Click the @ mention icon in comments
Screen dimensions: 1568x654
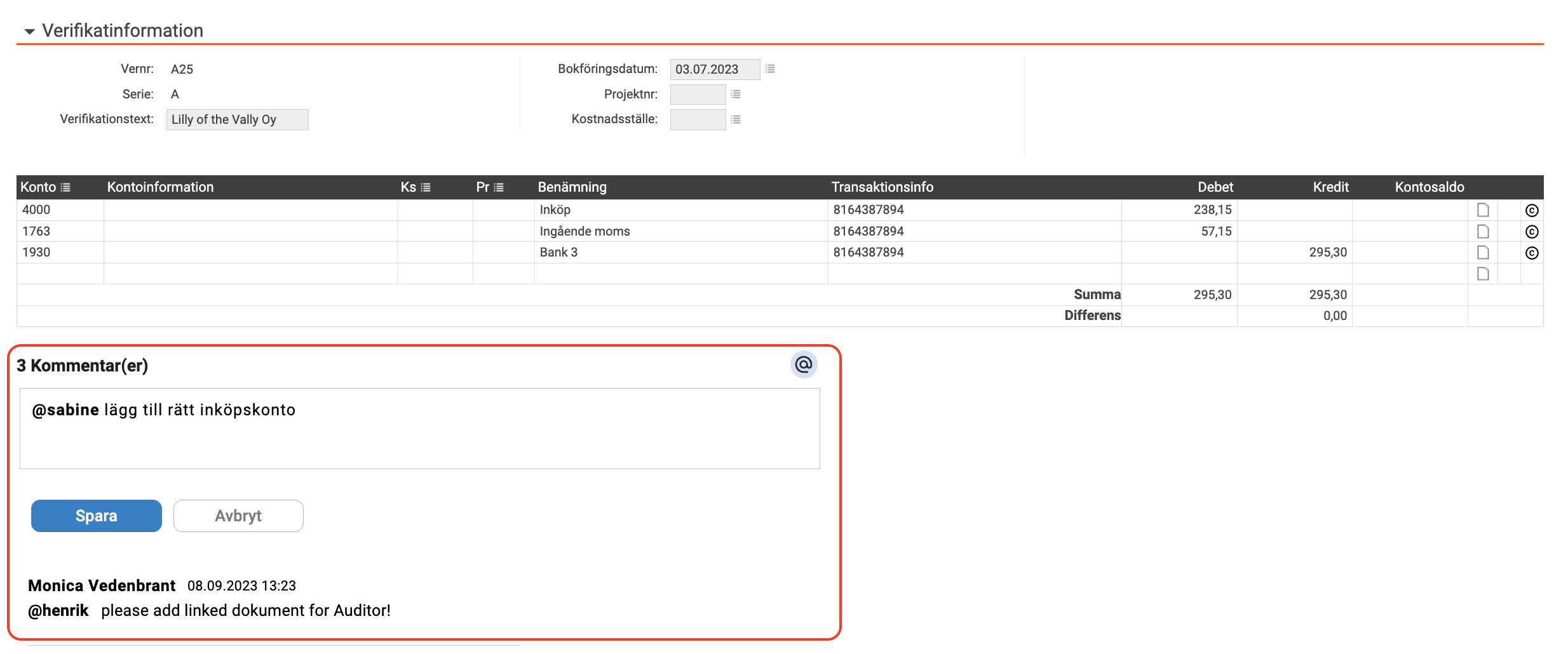click(804, 364)
